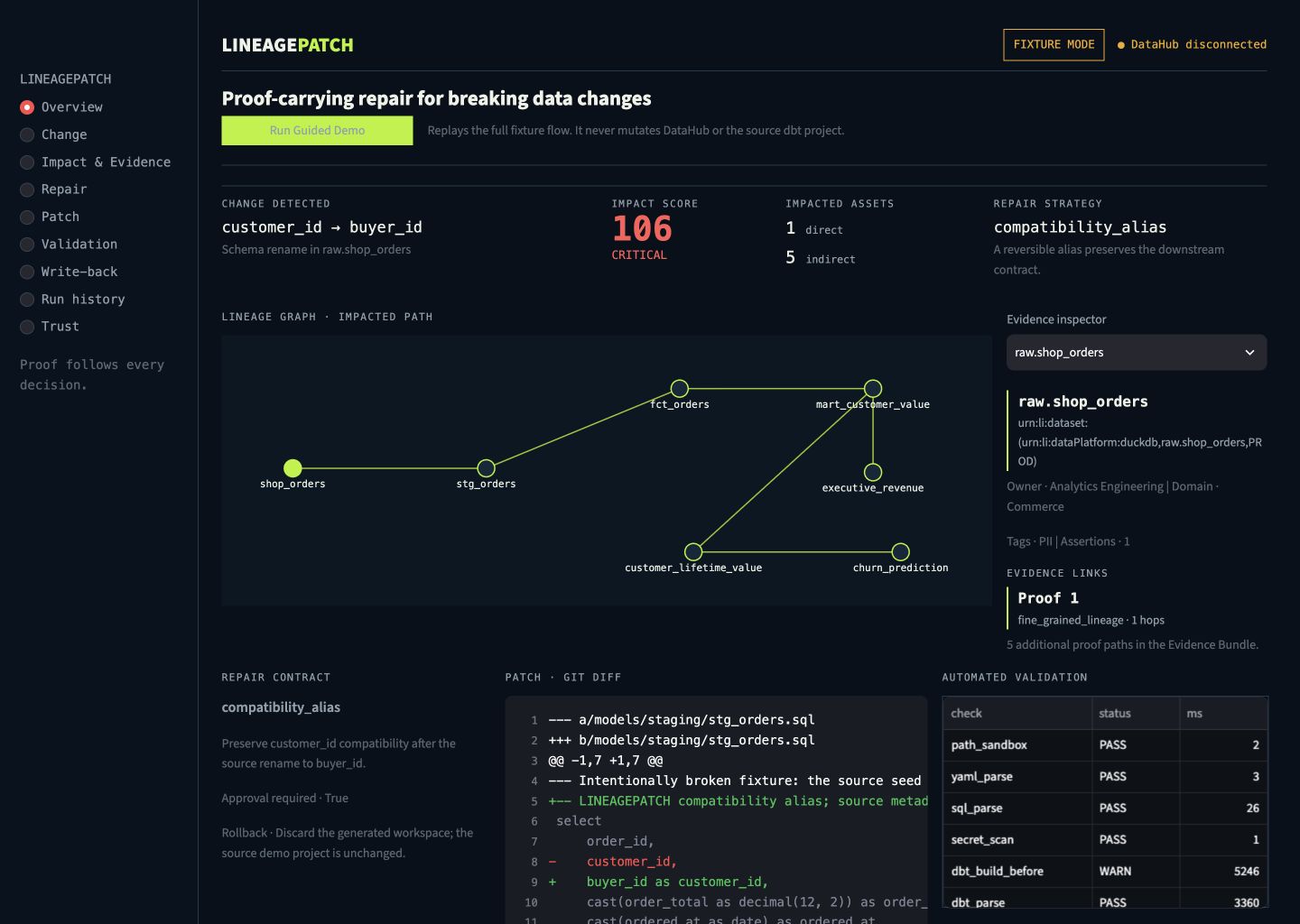Click the shop_orders node in lineage graph
This screenshot has height=924, width=1300.
(x=292, y=467)
